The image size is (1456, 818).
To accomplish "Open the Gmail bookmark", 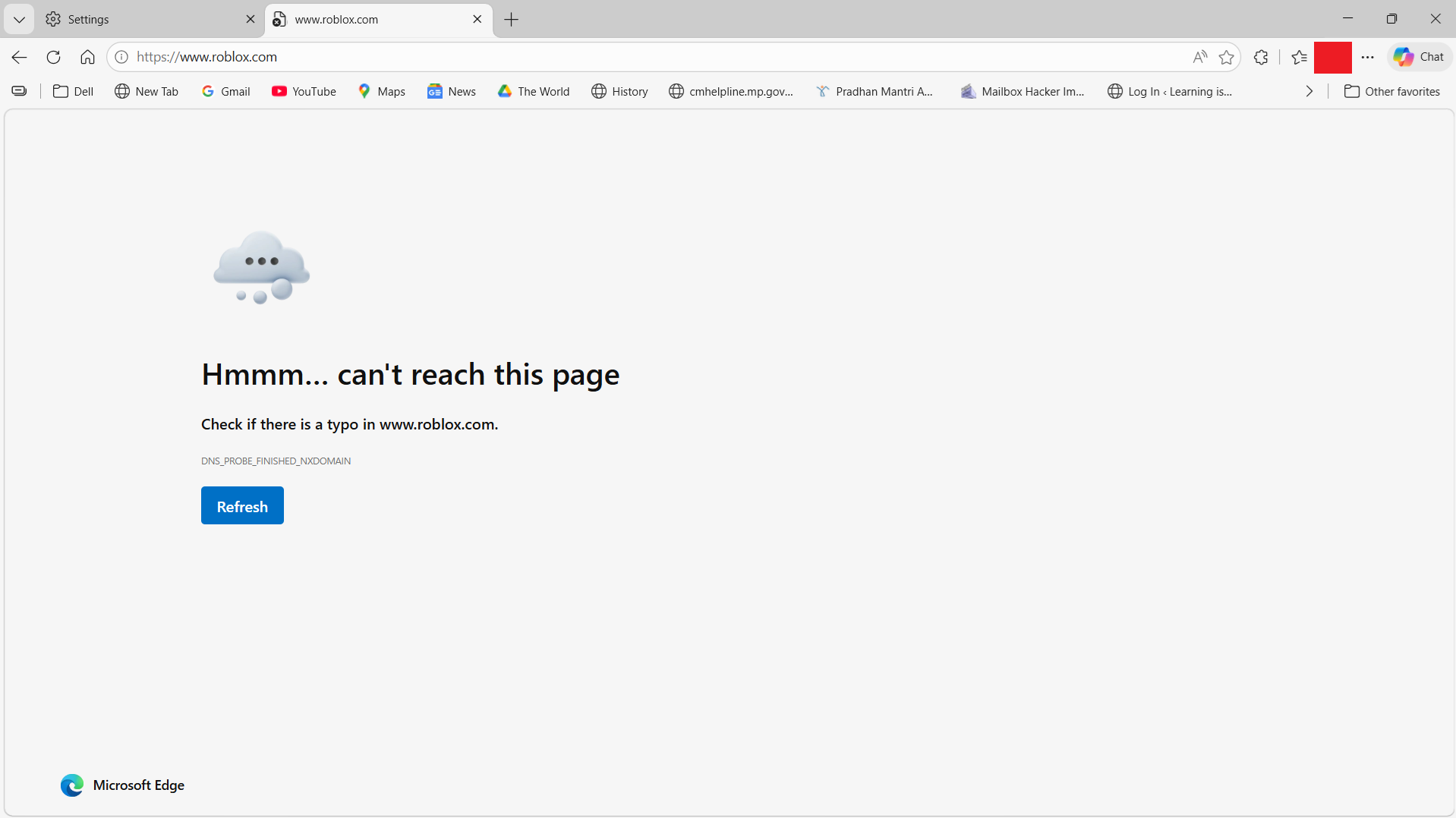I will click(225, 91).
